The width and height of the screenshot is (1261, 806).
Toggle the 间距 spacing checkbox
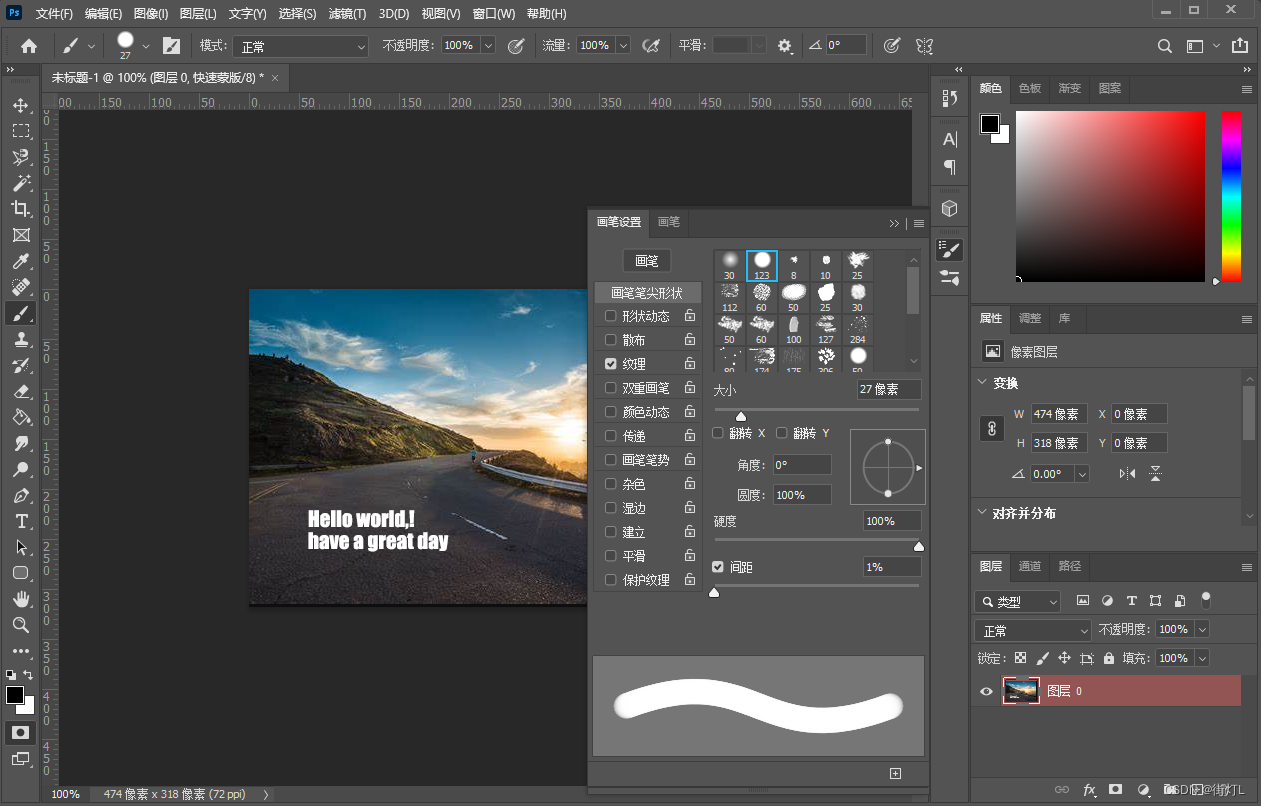[x=718, y=567]
